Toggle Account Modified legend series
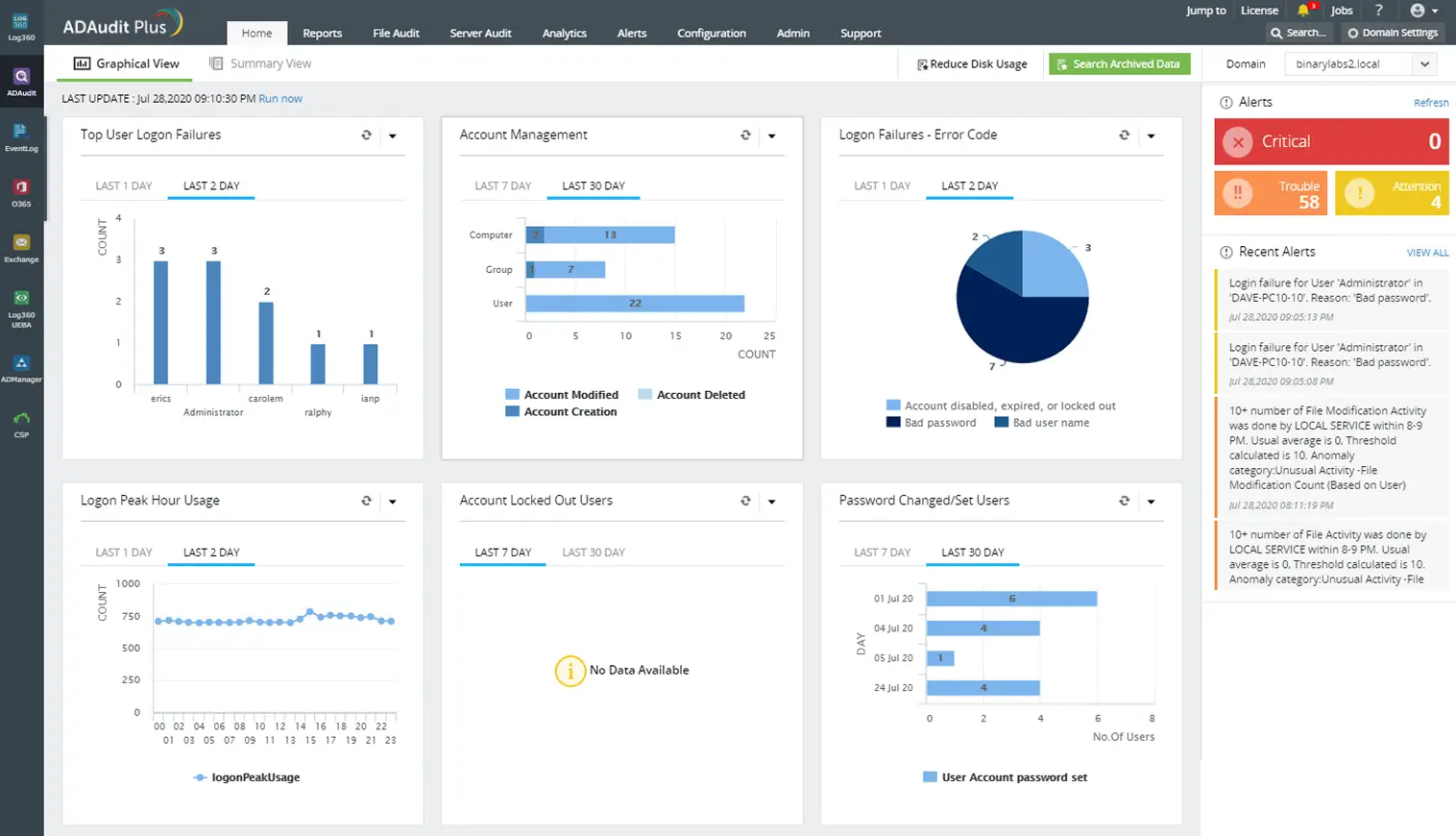This screenshot has height=836, width=1456. 562,395
